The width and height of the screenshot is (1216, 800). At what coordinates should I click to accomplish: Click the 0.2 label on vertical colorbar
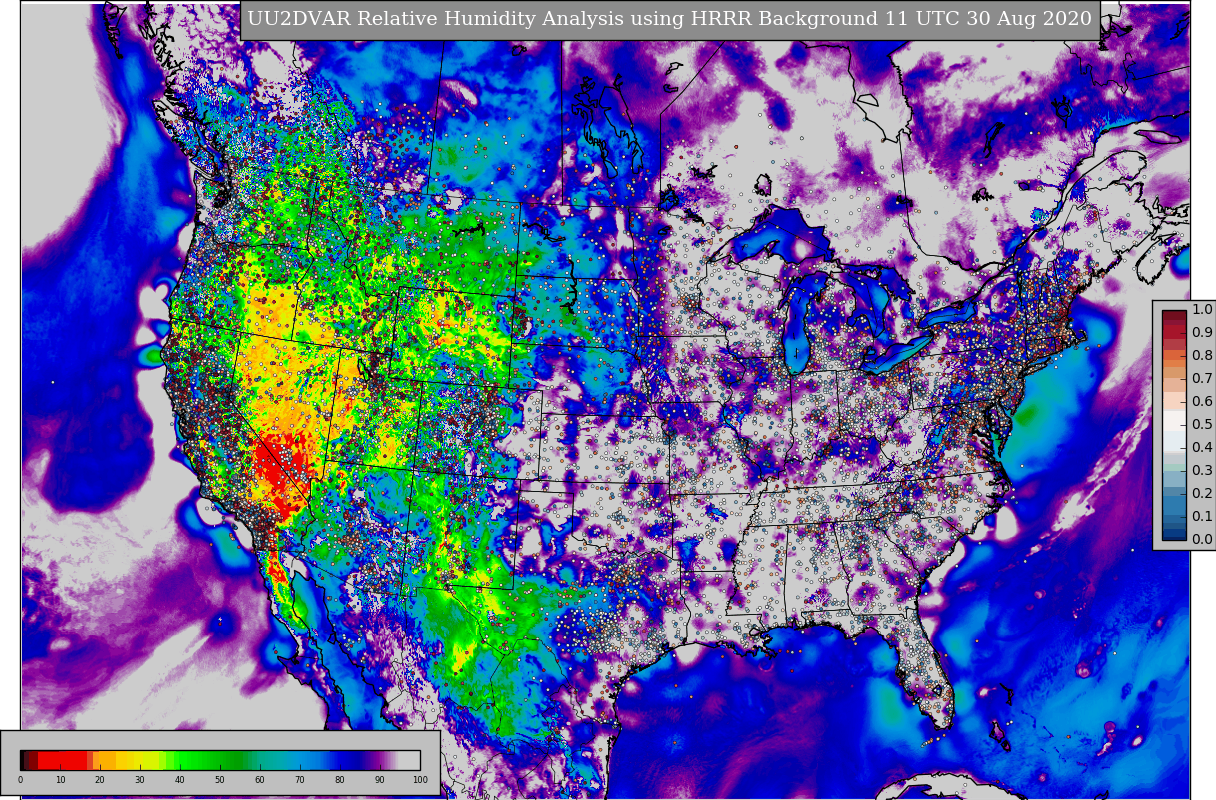tap(1202, 494)
